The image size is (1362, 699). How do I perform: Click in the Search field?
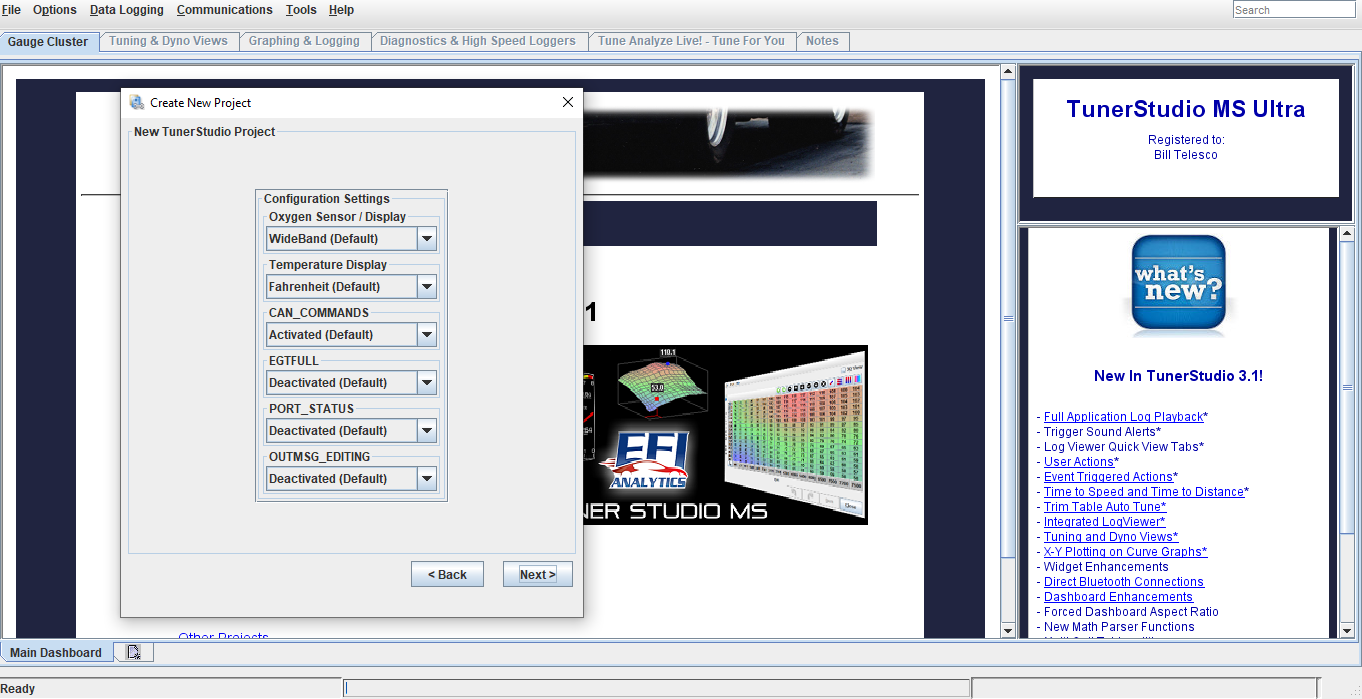point(1294,10)
